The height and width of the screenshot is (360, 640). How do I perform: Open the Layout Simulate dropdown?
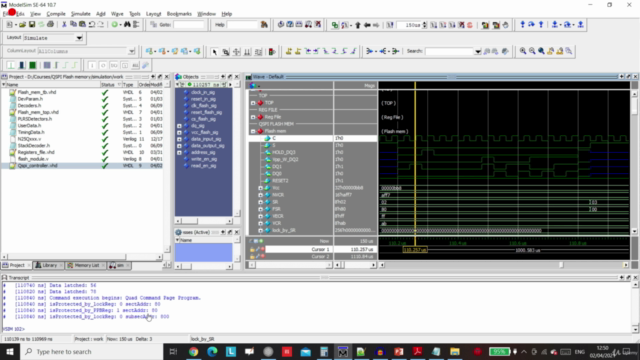[79, 38]
